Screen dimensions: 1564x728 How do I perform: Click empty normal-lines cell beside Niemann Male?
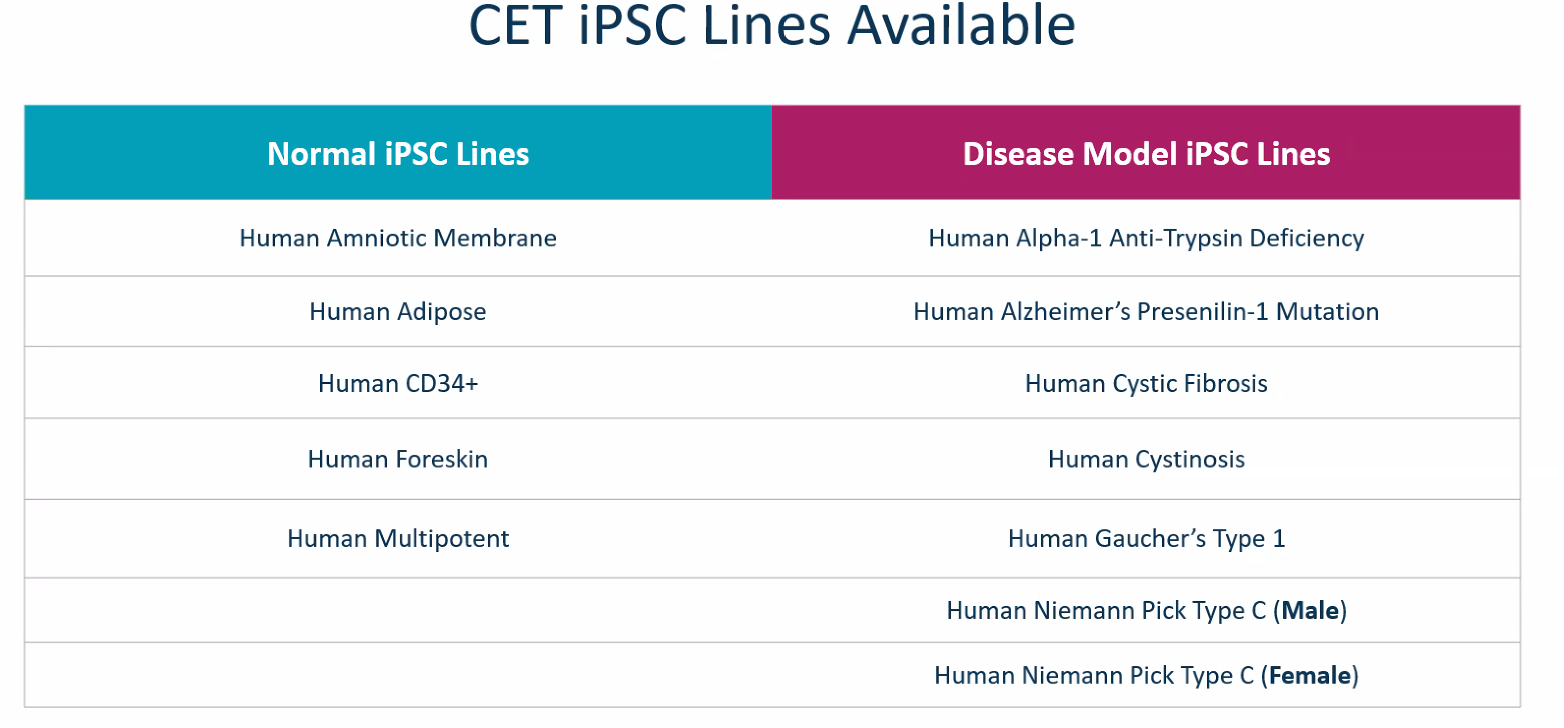tap(398, 610)
